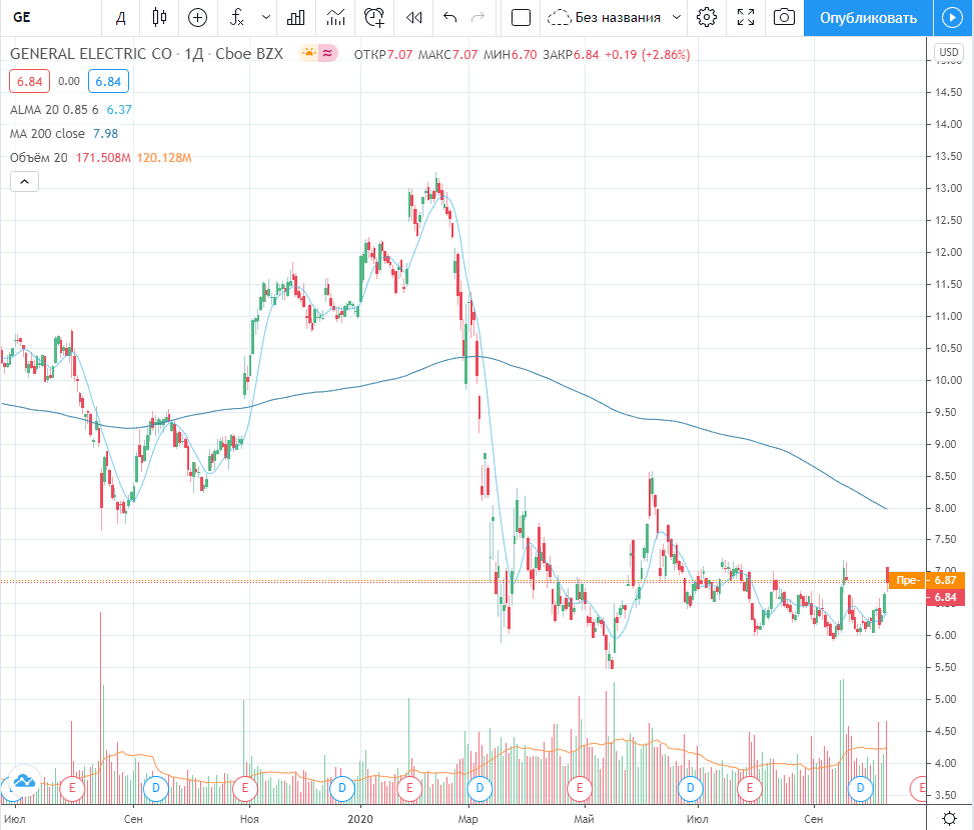Image resolution: width=974 pixels, height=830 pixels.
Task: Click the orange Пре- pre-market price label
Action: coord(907,580)
